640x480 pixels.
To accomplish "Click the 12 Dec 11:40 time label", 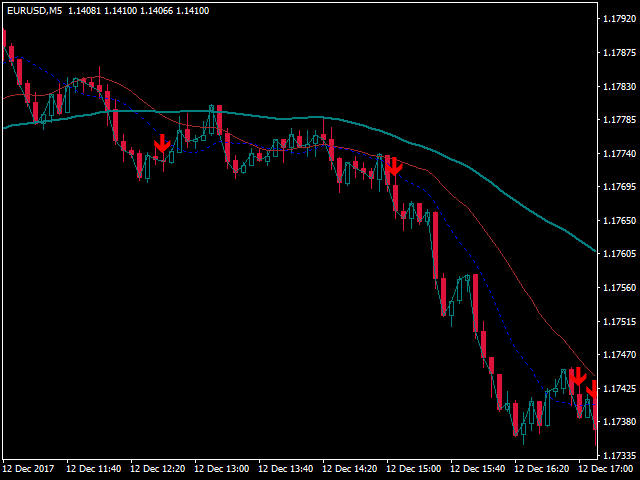I will (94, 468).
